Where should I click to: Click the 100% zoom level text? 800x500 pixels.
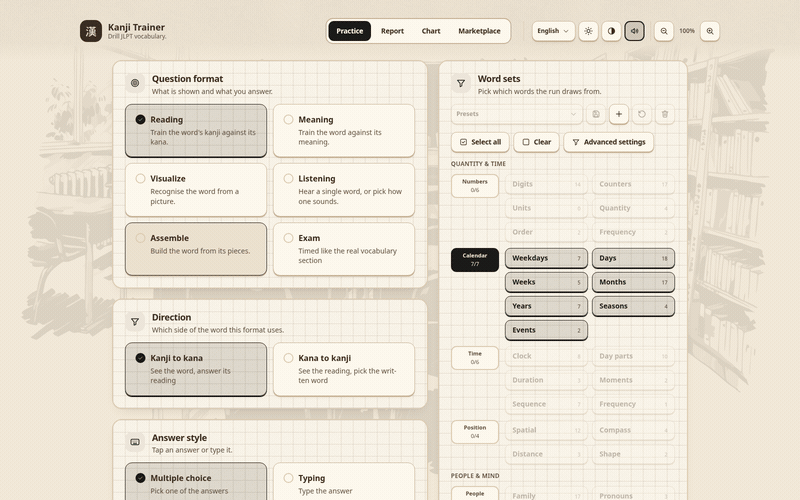pos(687,31)
